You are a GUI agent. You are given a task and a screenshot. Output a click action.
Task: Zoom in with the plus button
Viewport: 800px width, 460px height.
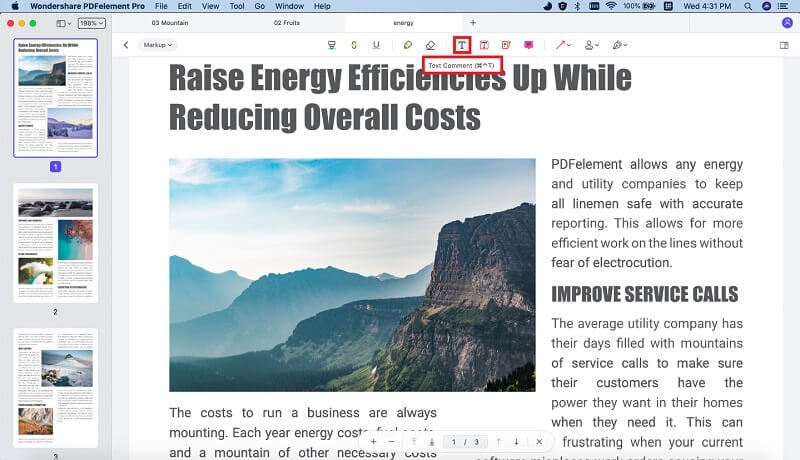(373, 442)
